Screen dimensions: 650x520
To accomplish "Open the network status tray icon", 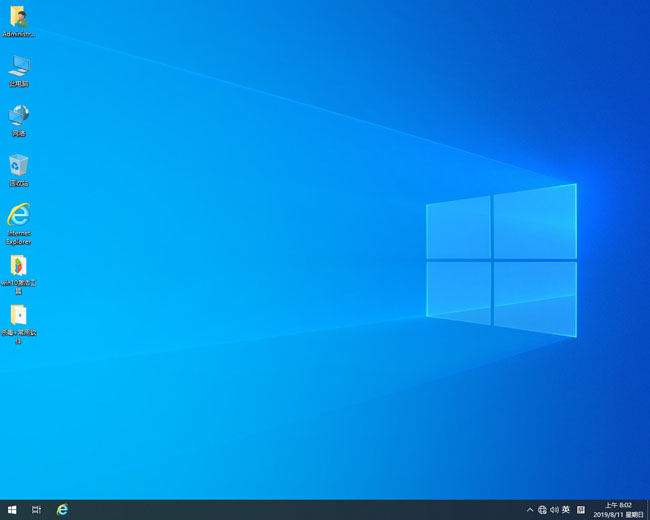I will (542, 510).
